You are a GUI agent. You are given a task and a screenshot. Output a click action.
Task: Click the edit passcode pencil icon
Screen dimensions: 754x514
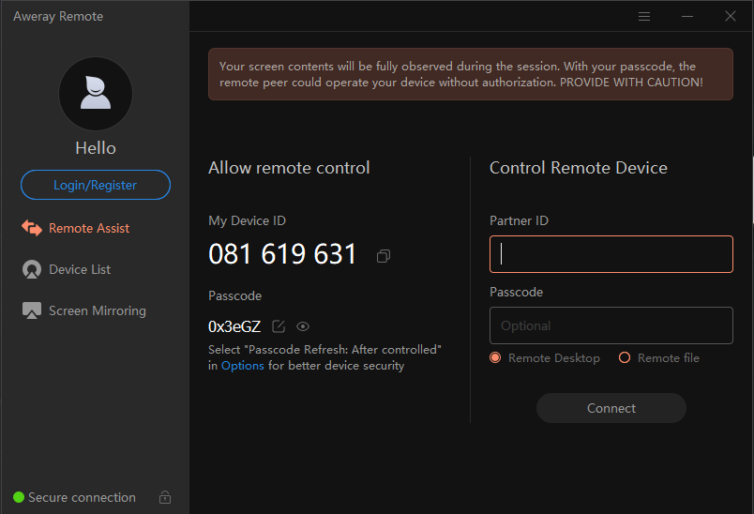pos(279,326)
